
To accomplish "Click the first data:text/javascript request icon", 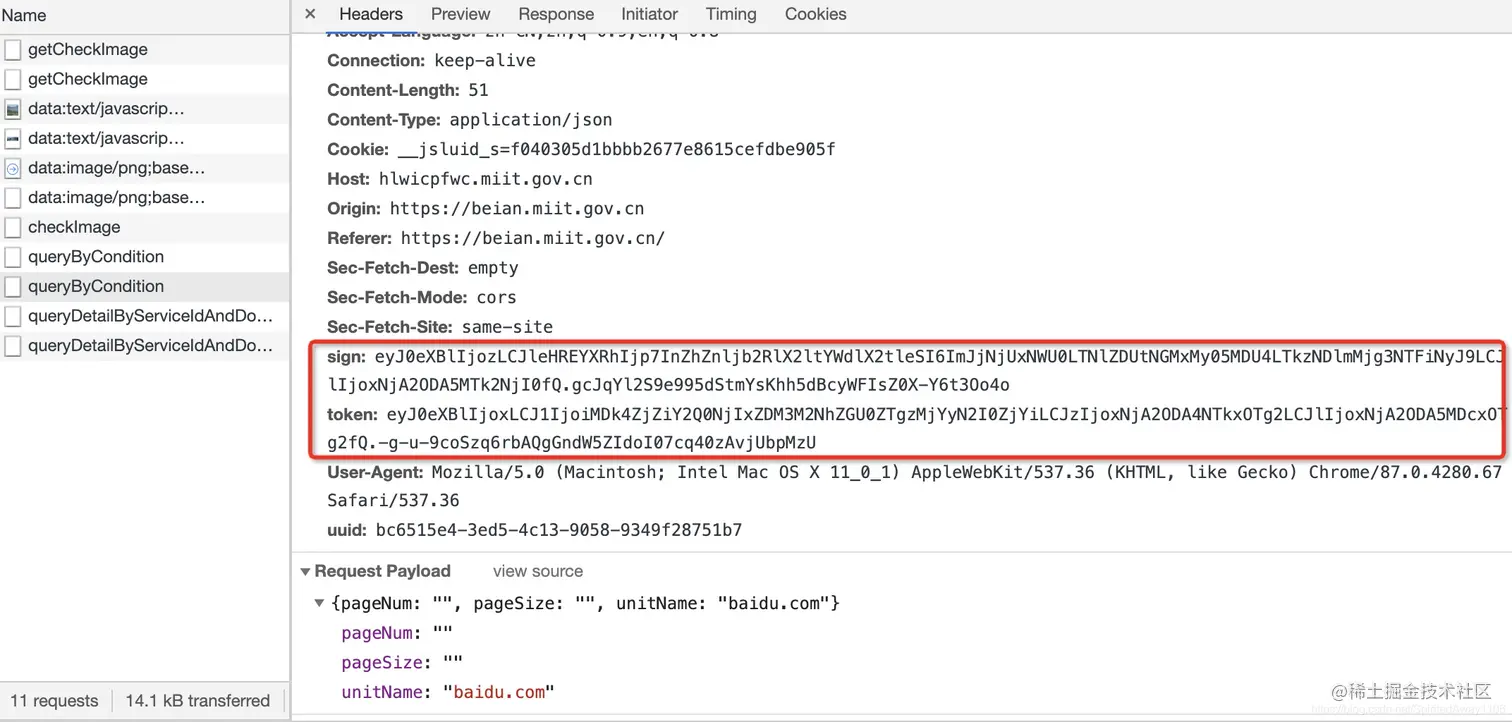I will pos(13,108).
